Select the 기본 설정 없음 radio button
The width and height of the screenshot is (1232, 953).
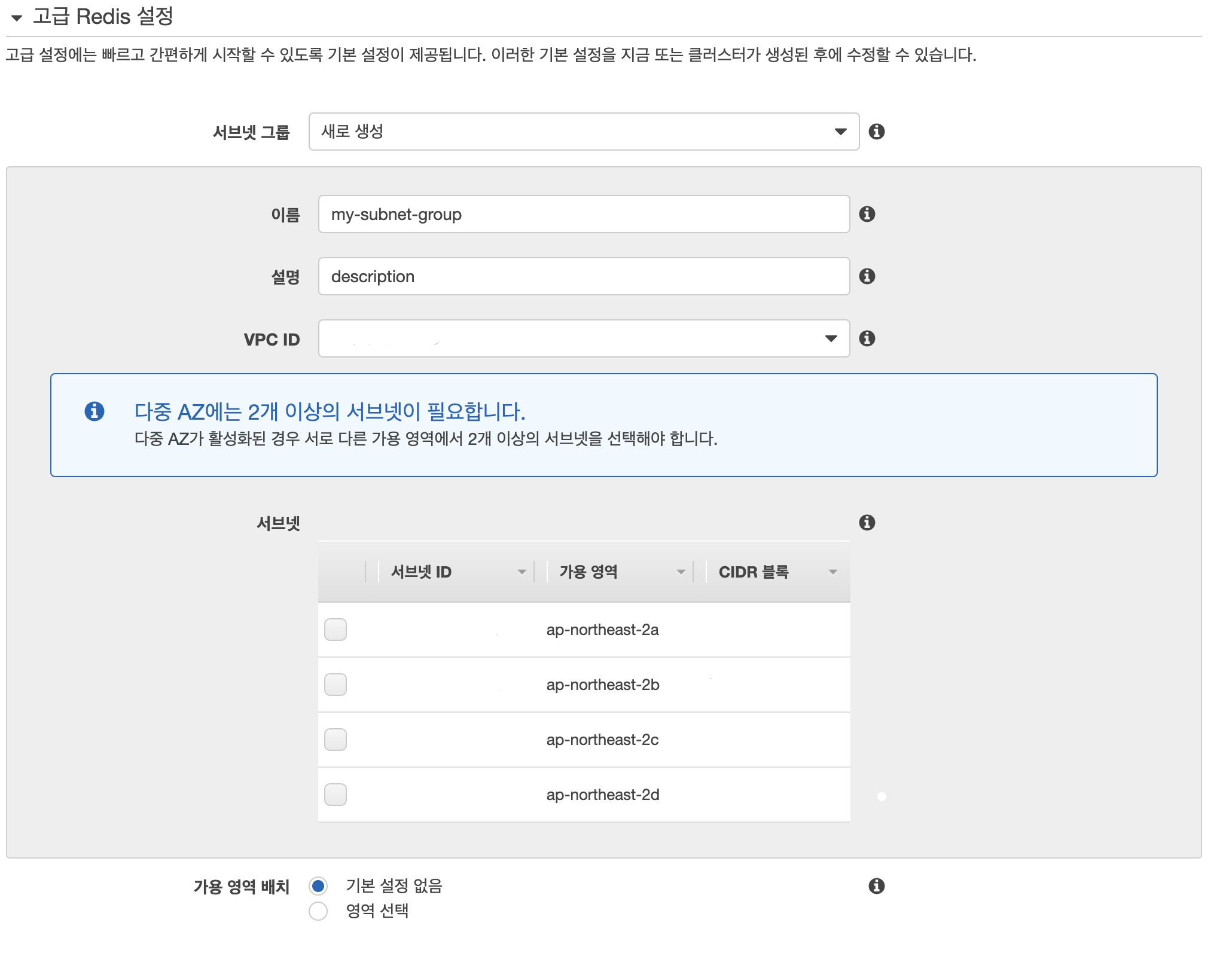point(318,886)
